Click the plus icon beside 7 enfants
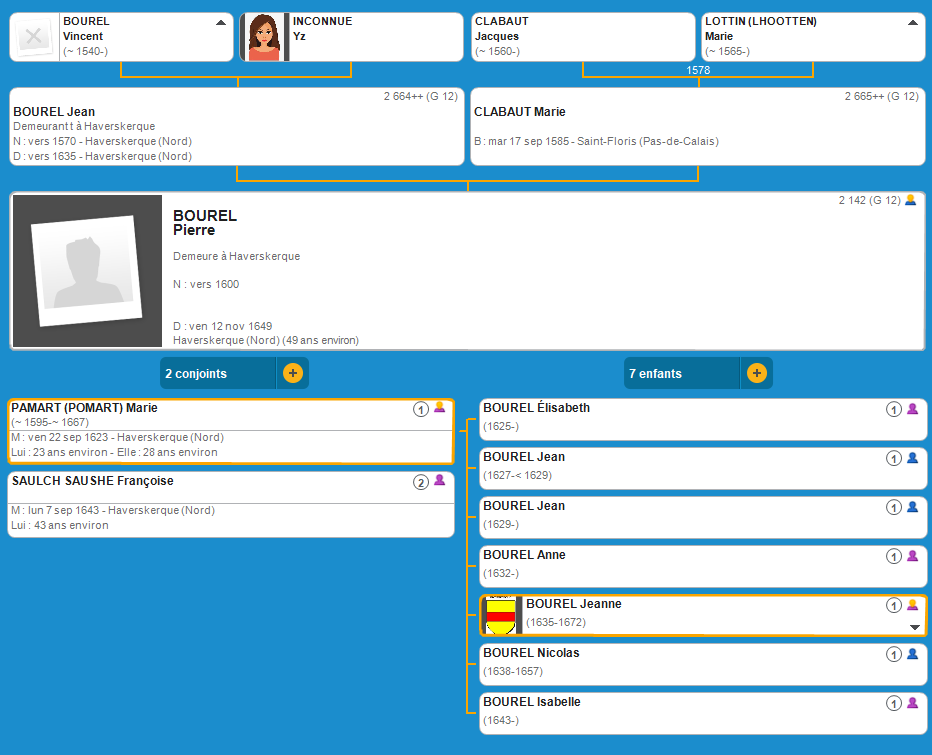Viewport: 932px width, 755px height. pyautogui.click(x=756, y=373)
